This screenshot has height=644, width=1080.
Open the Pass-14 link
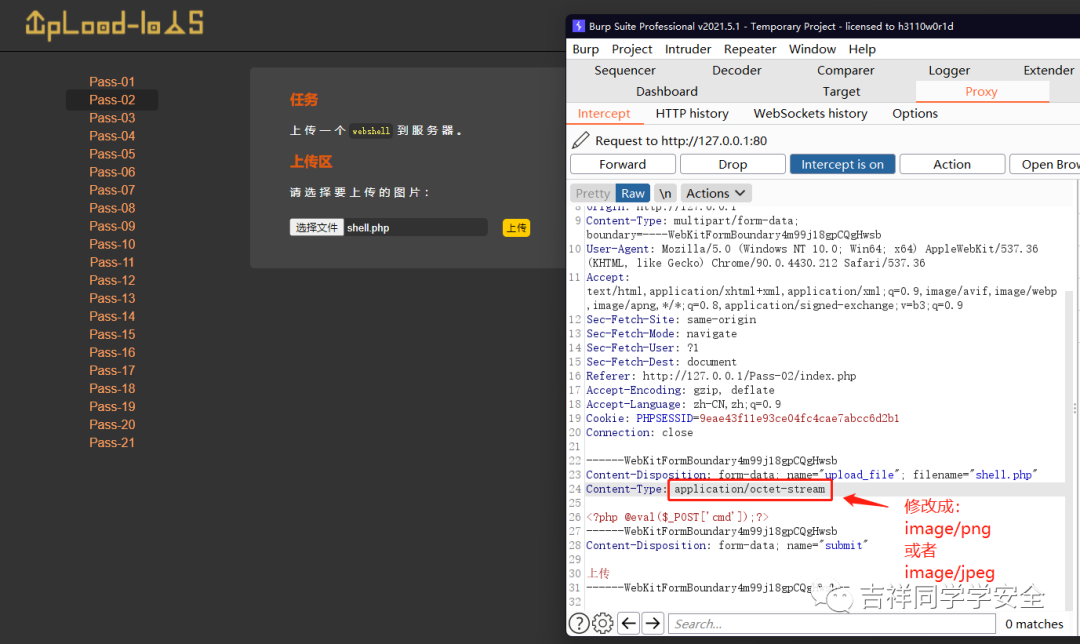click(112, 316)
